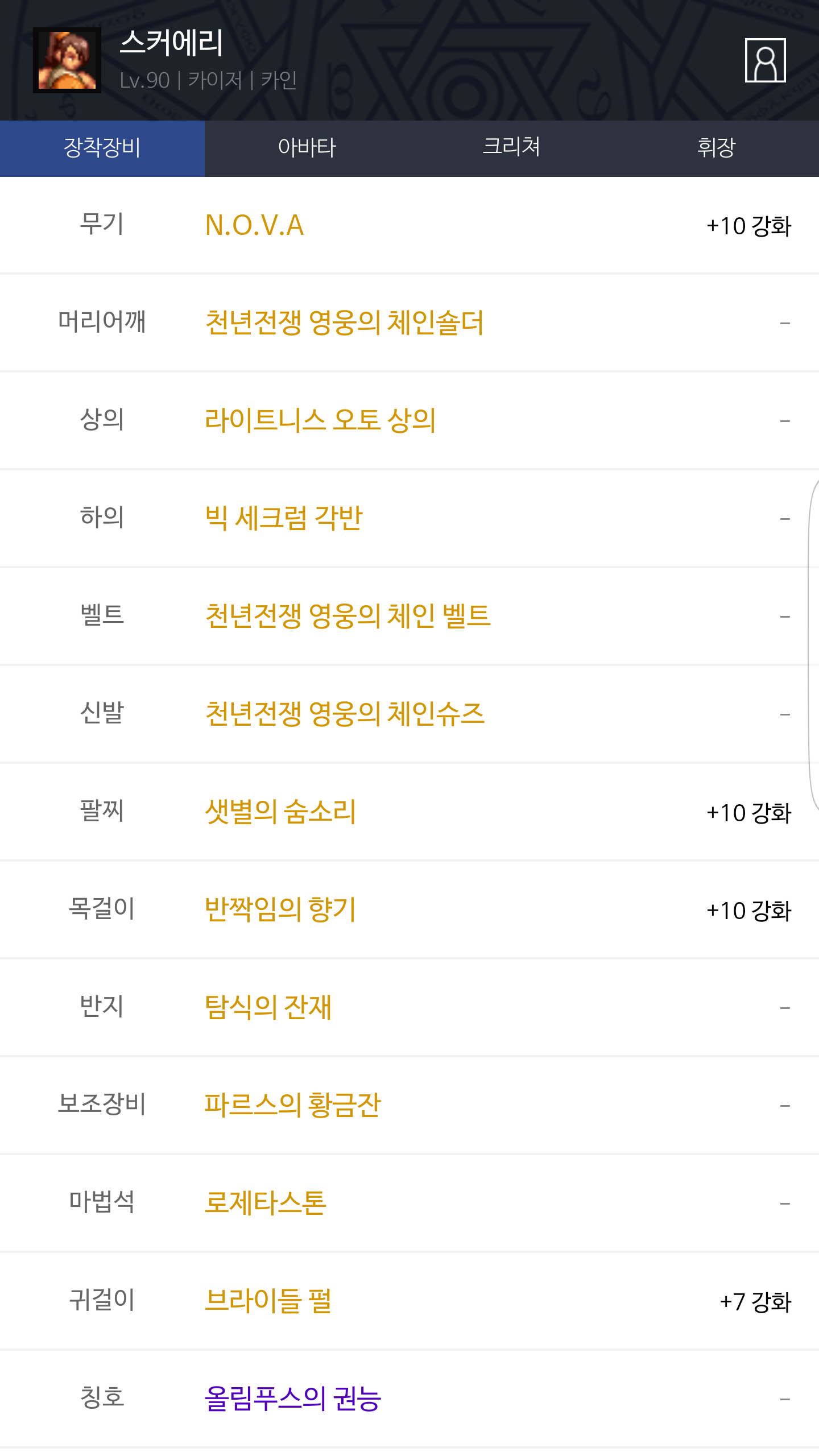The height and width of the screenshot is (1456, 819).
Task: Open the 스커에리 character avatar thumbnail
Action: click(x=67, y=60)
